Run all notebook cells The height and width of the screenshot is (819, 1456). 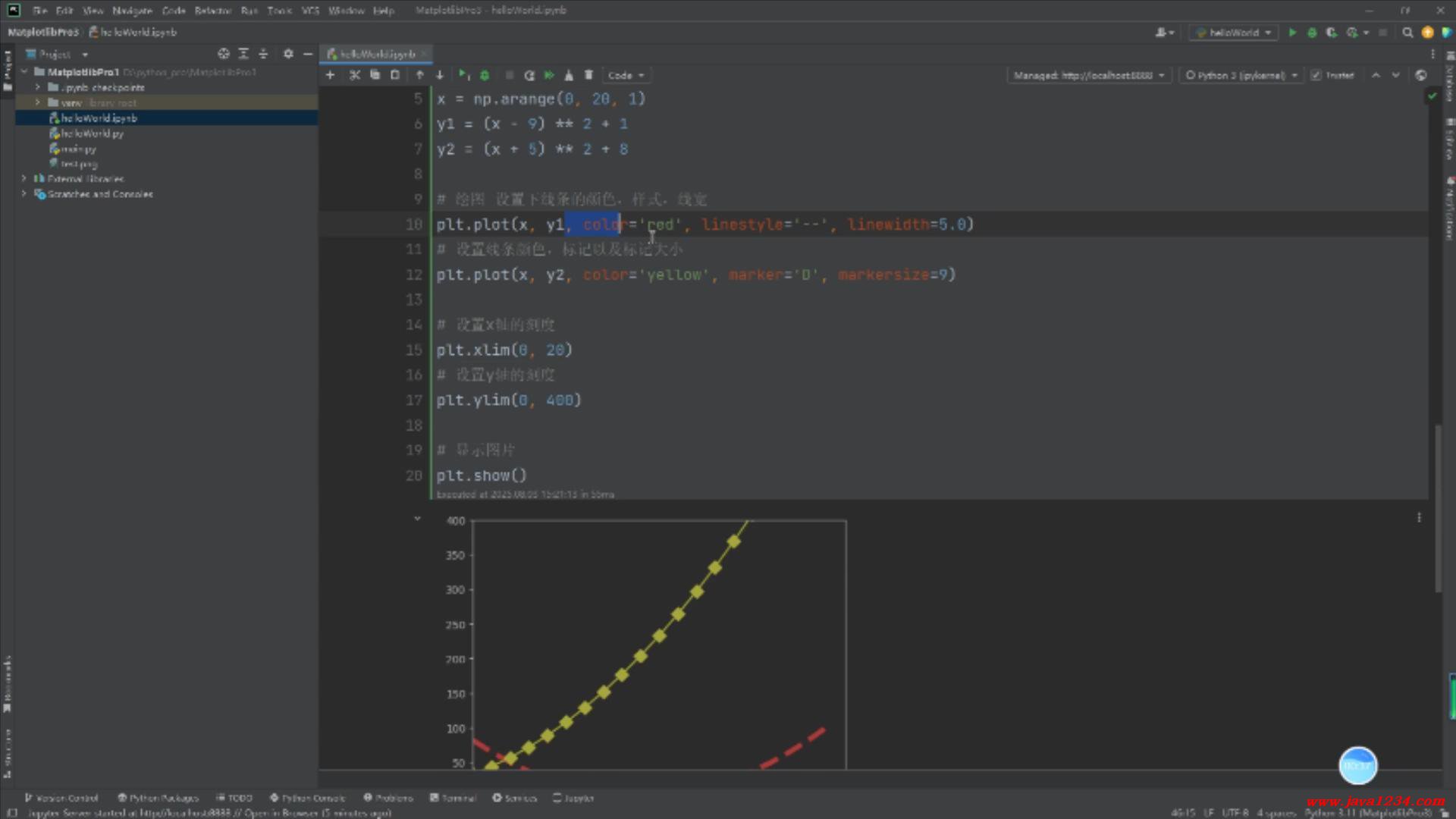(549, 75)
